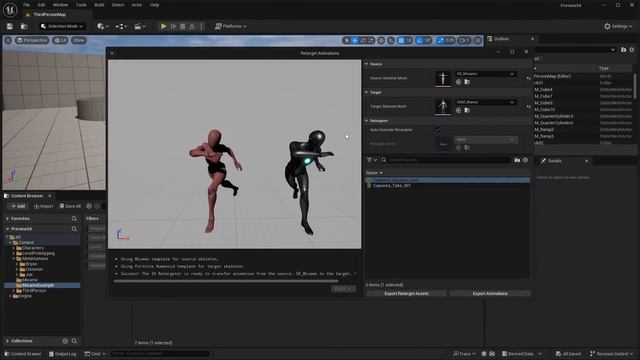This screenshot has width=640, height=360.
Task: Select the Characters folder in tree
Action: coord(32,248)
